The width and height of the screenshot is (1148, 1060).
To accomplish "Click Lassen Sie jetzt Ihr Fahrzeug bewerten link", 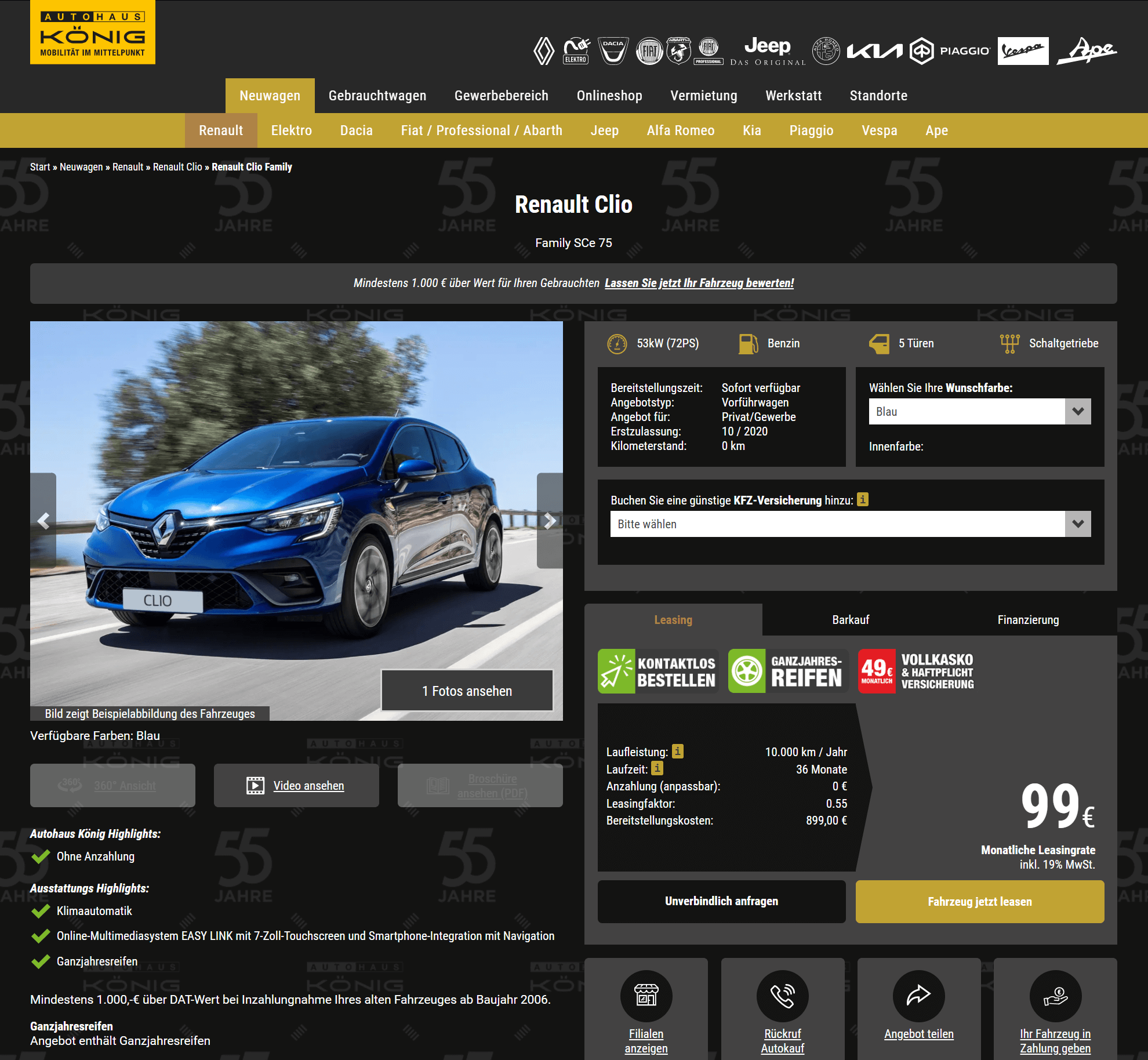I will (699, 283).
